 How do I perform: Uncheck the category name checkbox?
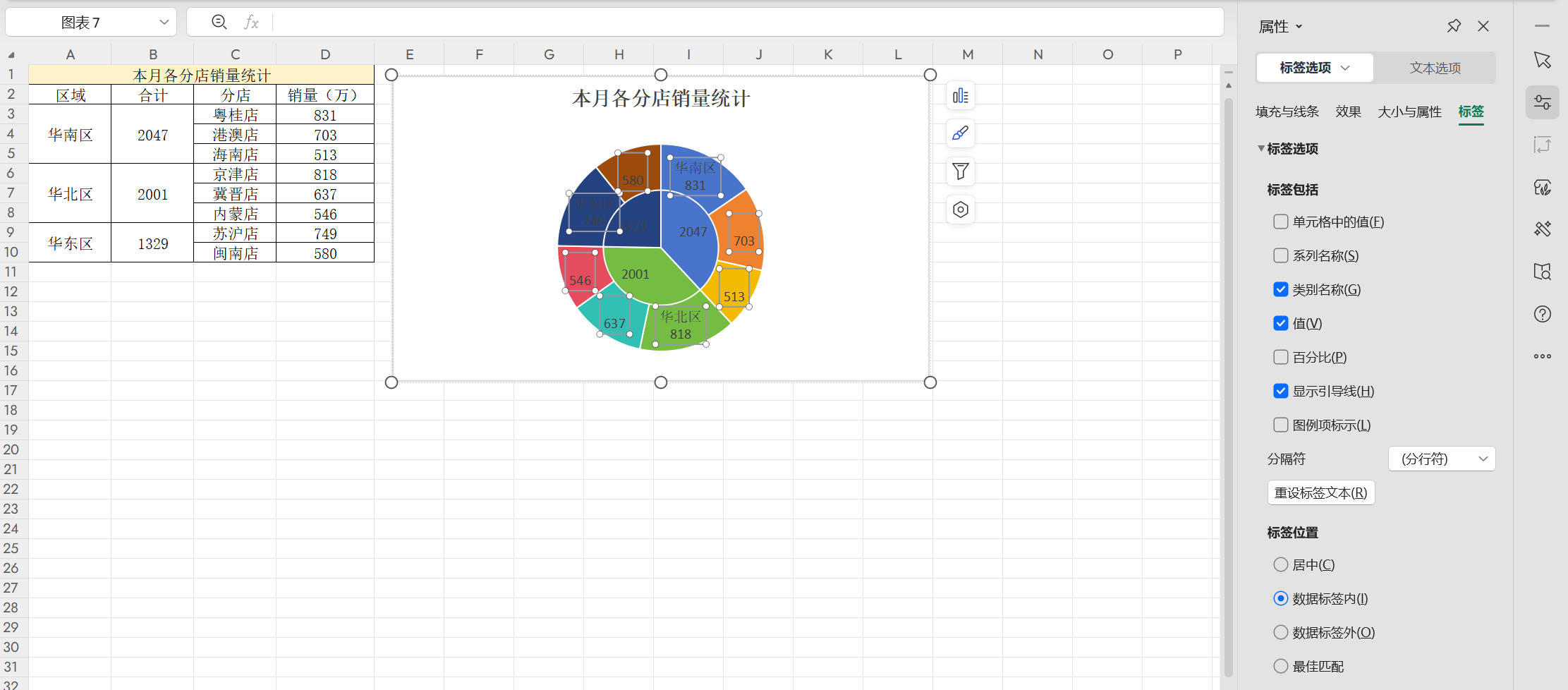(1281, 289)
